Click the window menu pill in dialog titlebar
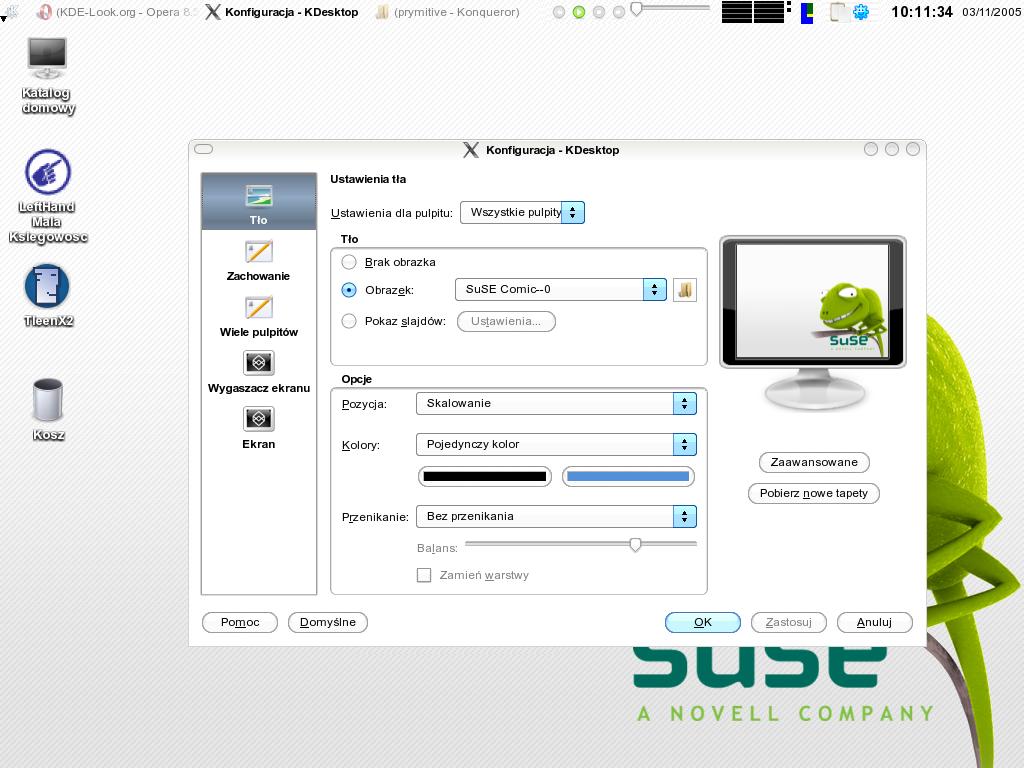The width and height of the screenshot is (1024, 768). pos(204,149)
